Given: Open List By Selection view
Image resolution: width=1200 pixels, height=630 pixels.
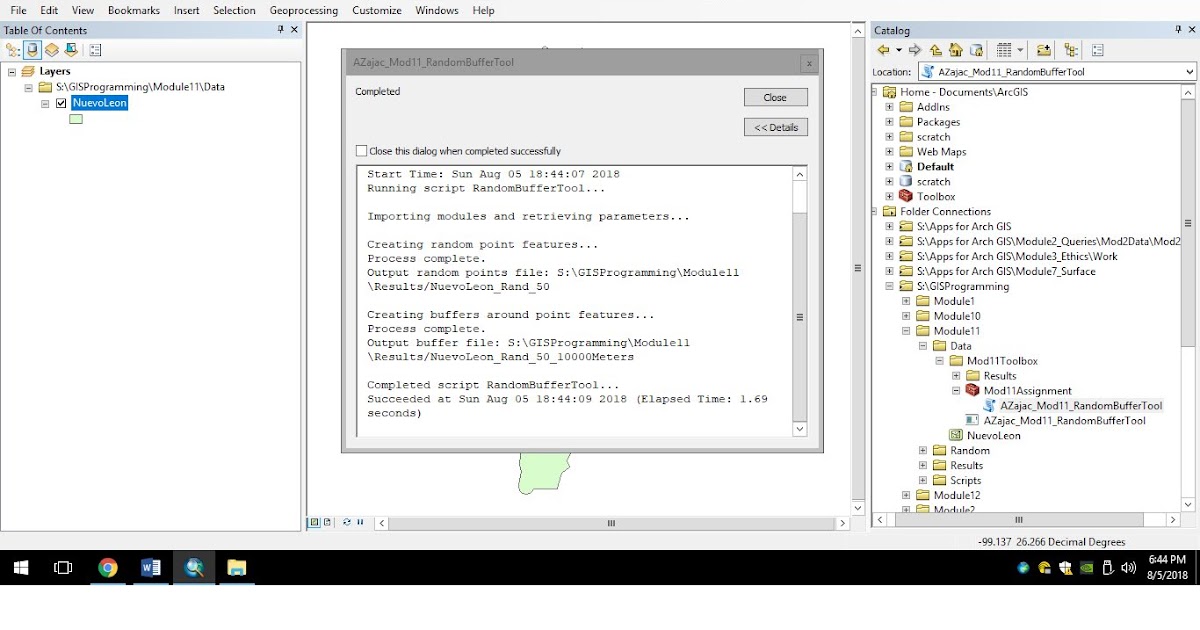Looking at the screenshot, I should pyautogui.click(x=71, y=50).
